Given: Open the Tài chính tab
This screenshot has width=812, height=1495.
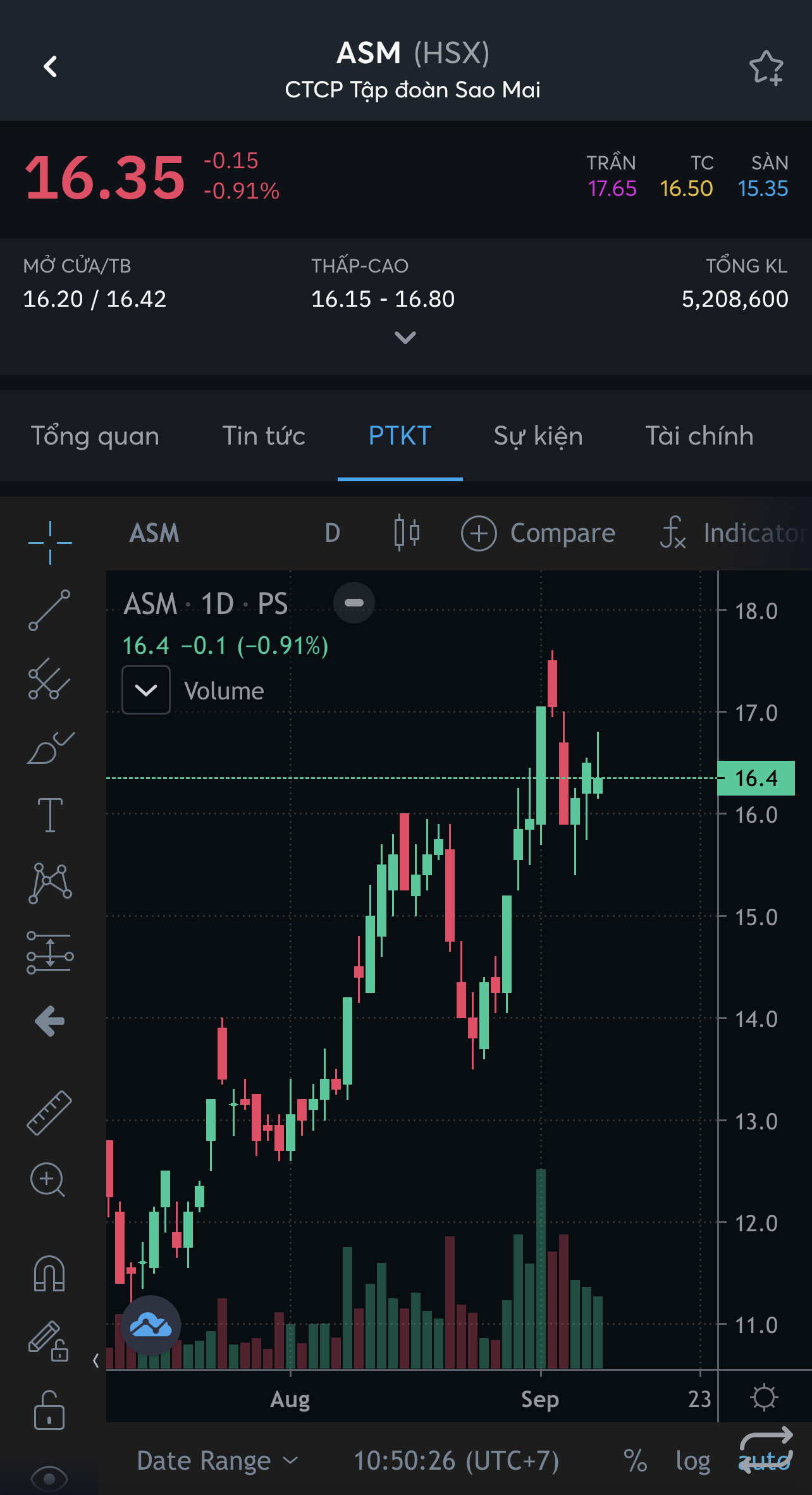Looking at the screenshot, I should point(699,436).
